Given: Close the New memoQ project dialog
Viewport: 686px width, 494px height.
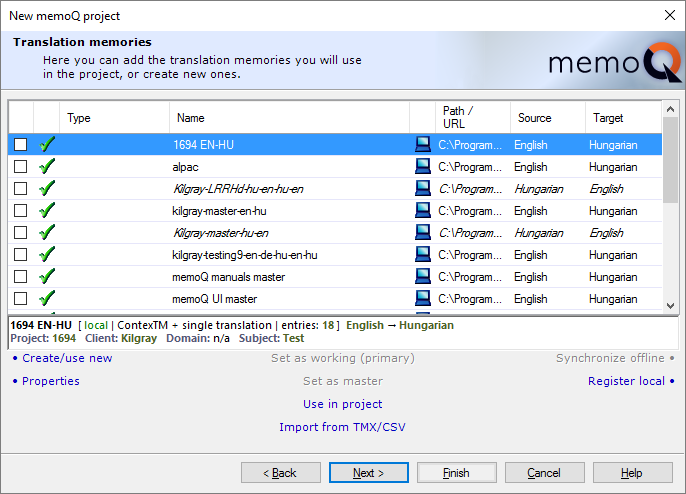Looking at the screenshot, I should tap(669, 15).
